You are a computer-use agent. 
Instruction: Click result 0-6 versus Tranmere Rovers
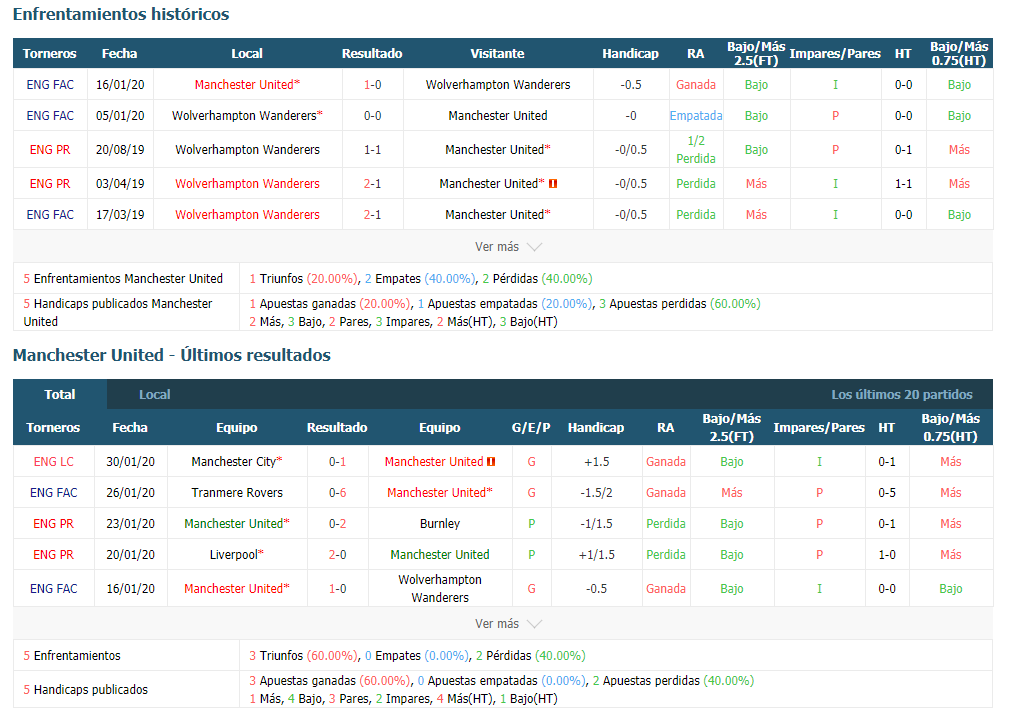(x=338, y=492)
